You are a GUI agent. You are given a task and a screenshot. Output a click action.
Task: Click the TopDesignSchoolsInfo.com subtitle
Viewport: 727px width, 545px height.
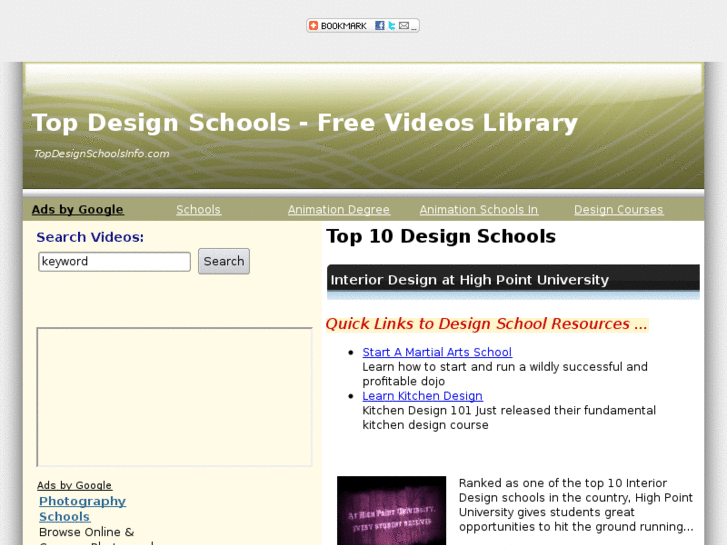(102, 154)
